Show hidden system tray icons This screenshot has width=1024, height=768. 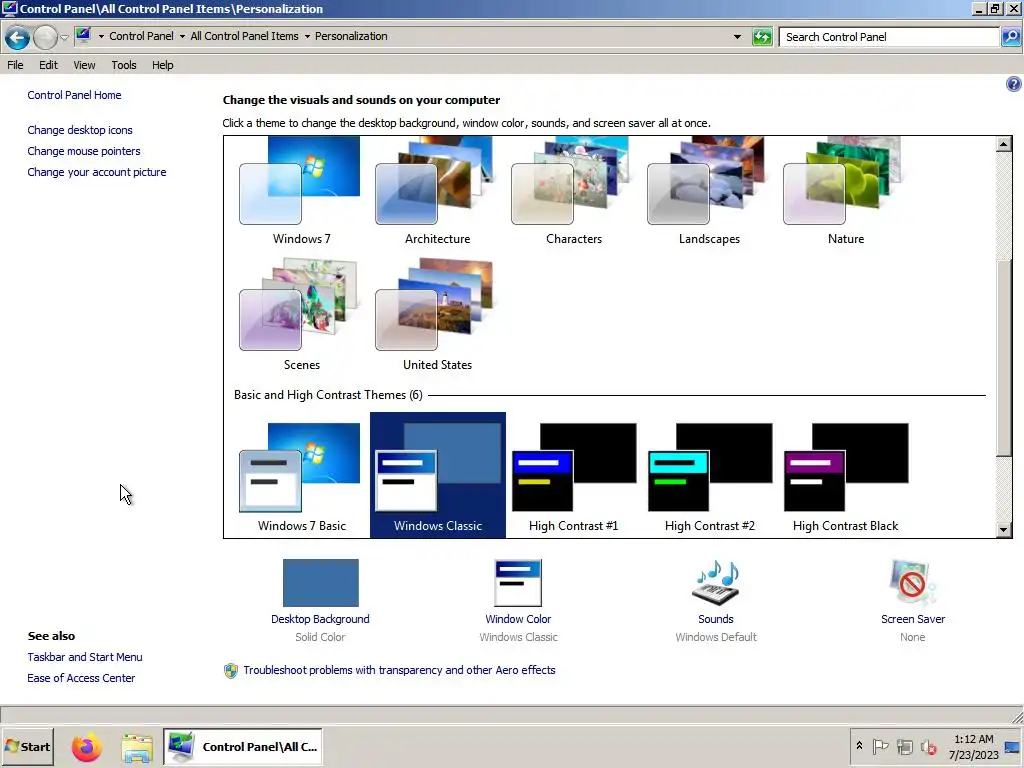859,746
